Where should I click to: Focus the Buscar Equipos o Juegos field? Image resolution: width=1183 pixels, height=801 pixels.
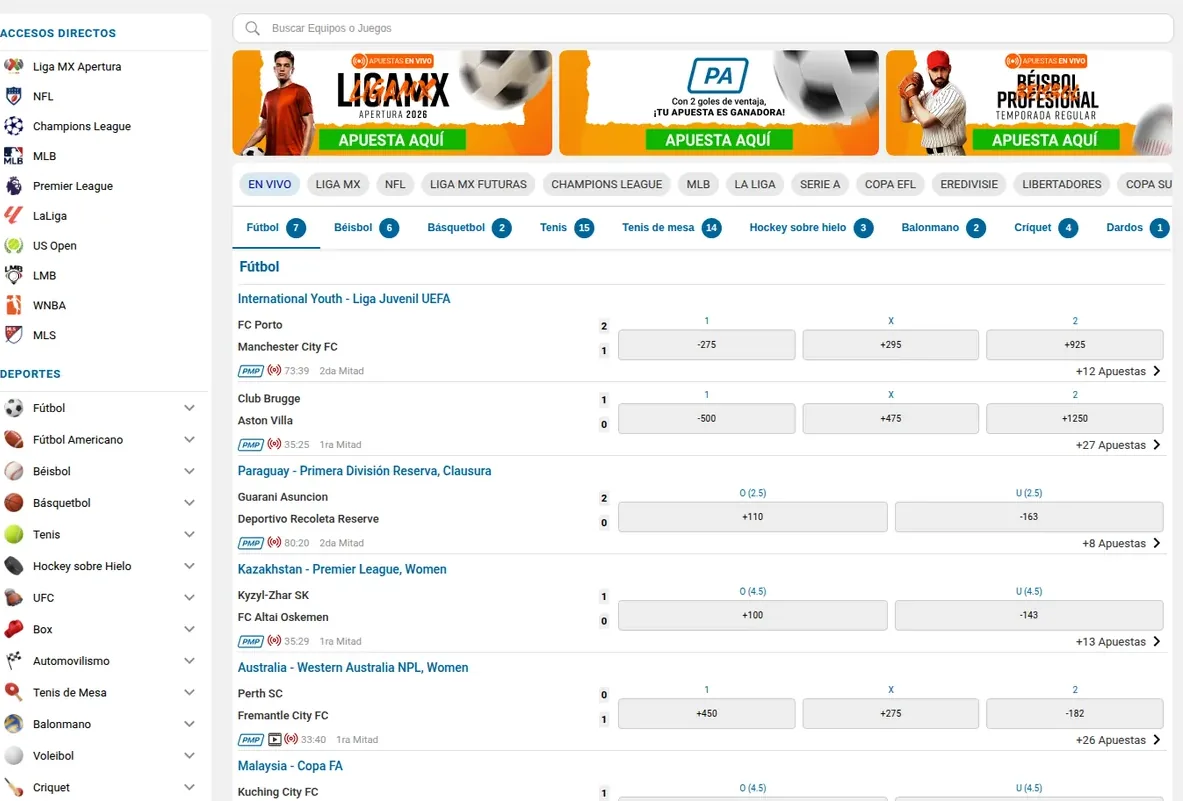click(x=702, y=29)
